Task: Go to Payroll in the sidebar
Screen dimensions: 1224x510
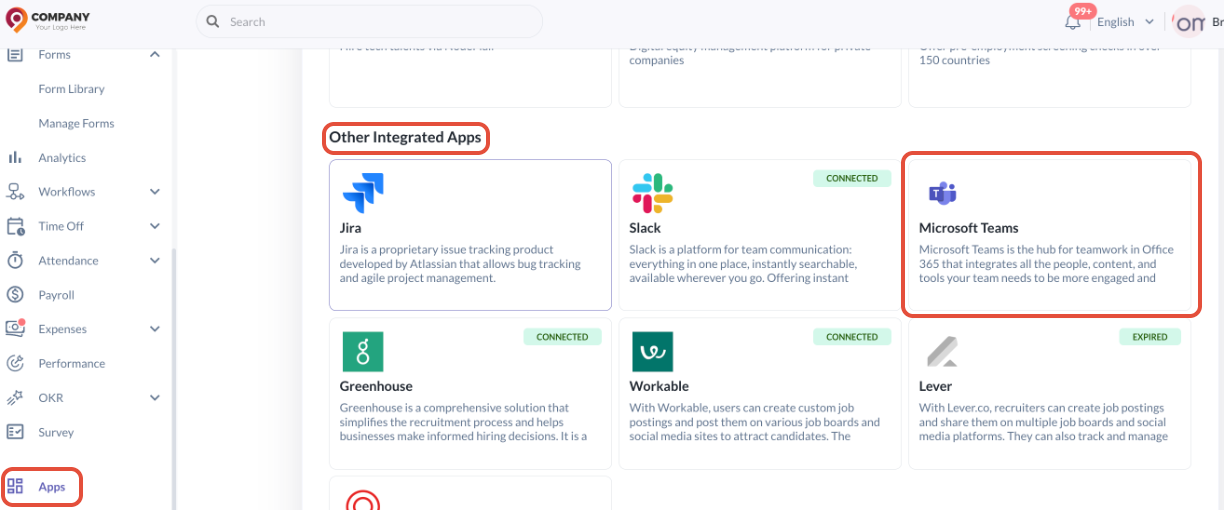Action: click(x=56, y=295)
